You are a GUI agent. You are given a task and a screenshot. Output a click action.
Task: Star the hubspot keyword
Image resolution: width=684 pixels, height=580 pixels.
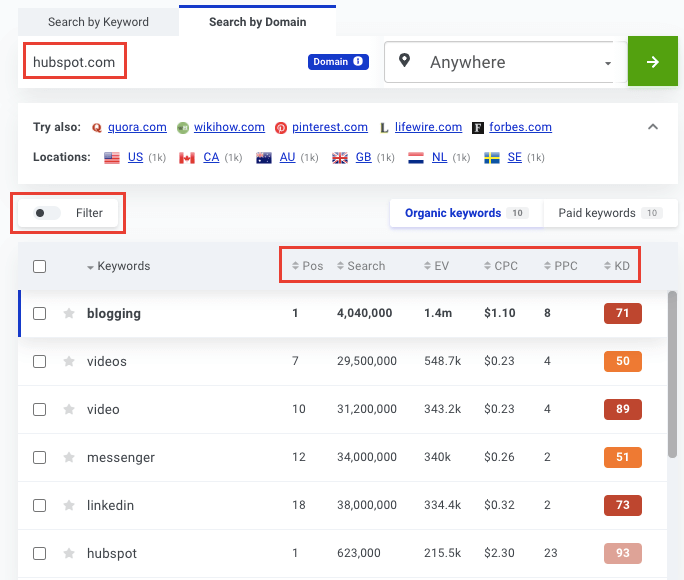tap(68, 553)
